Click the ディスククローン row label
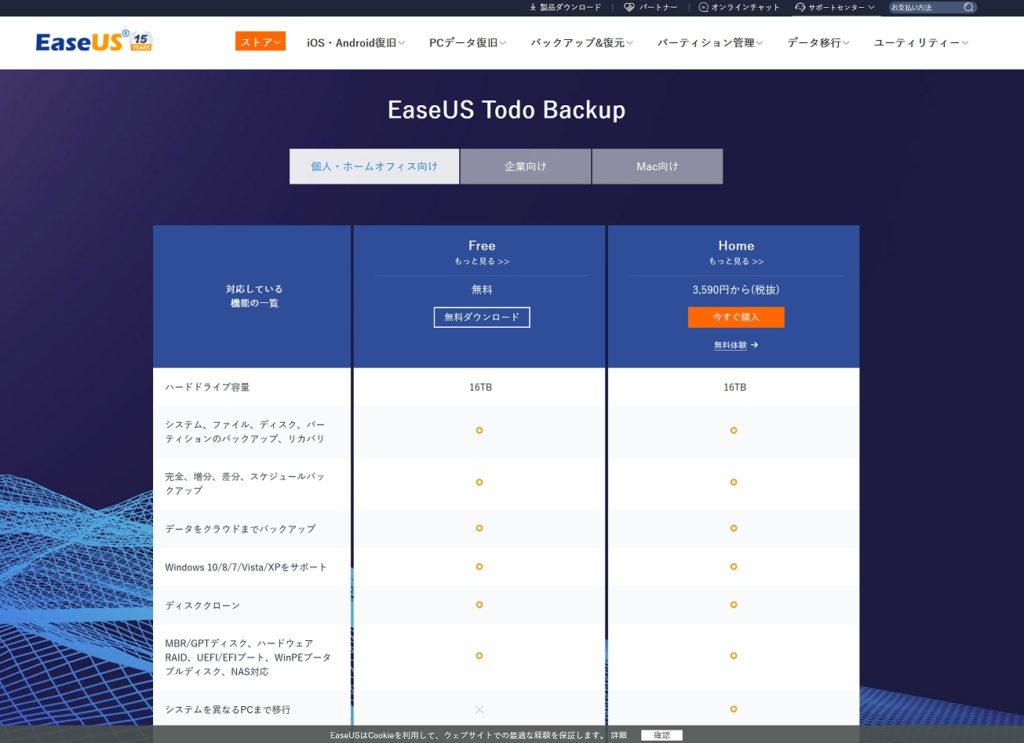Screen dimensions: 1024x743 pos(202,605)
